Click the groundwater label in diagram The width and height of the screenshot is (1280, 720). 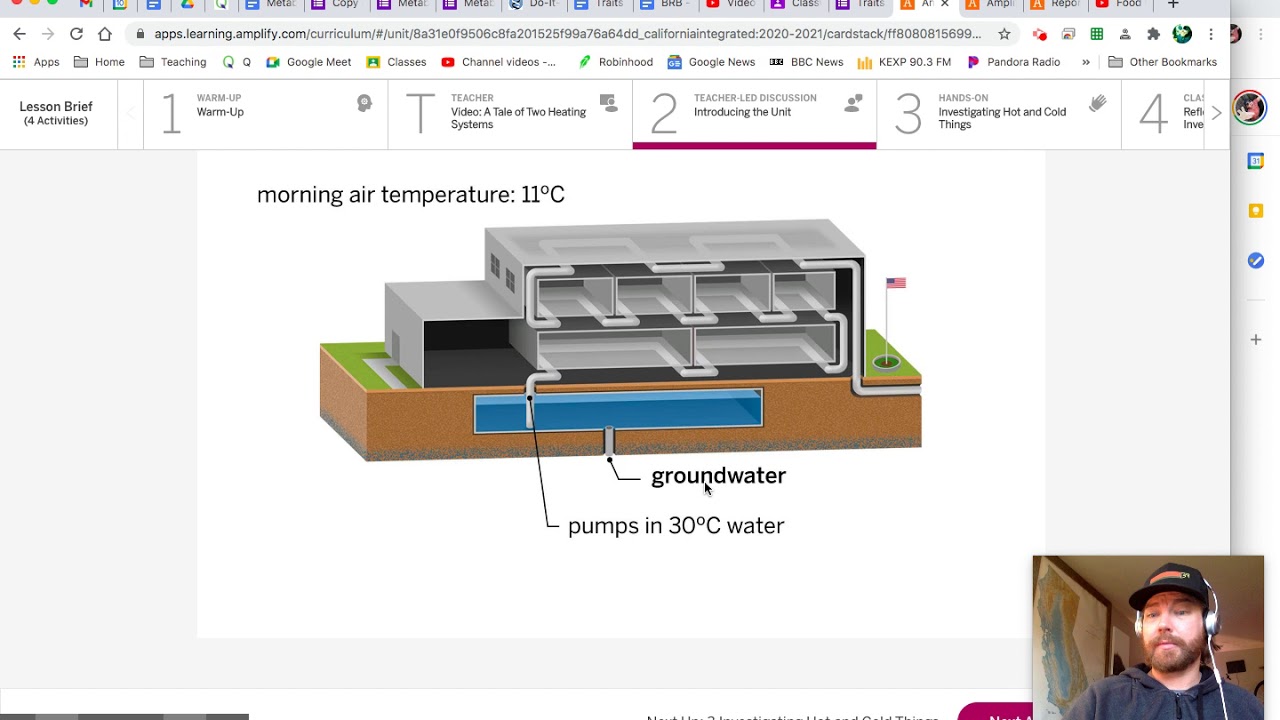[718, 476]
